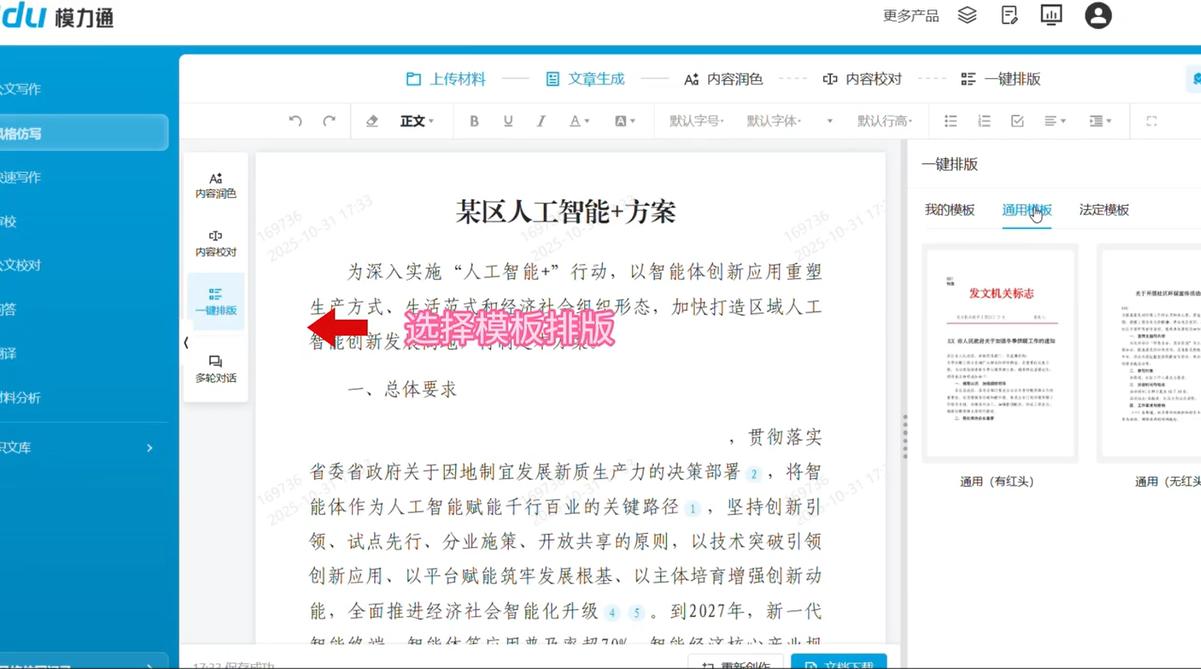Select the eraser clear-format tool
Screen dimensions: 1201x669
tap(372, 121)
